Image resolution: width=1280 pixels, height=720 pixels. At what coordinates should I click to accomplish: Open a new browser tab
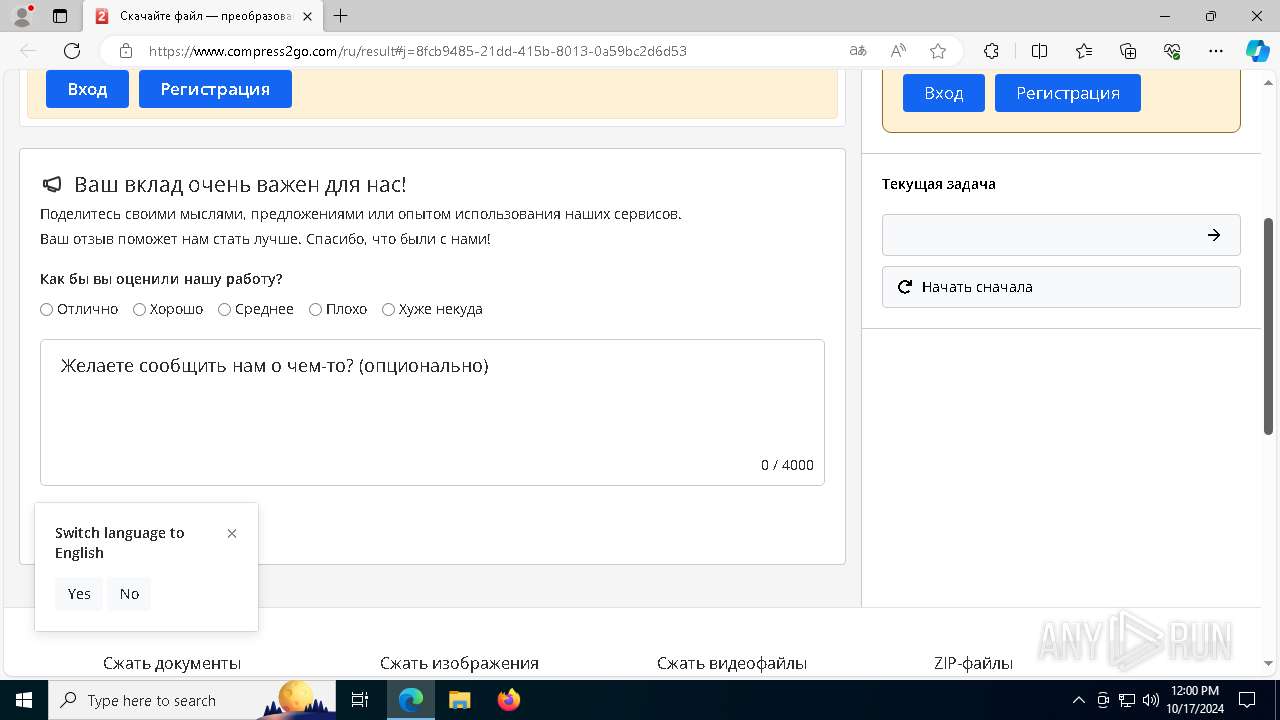point(341,16)
